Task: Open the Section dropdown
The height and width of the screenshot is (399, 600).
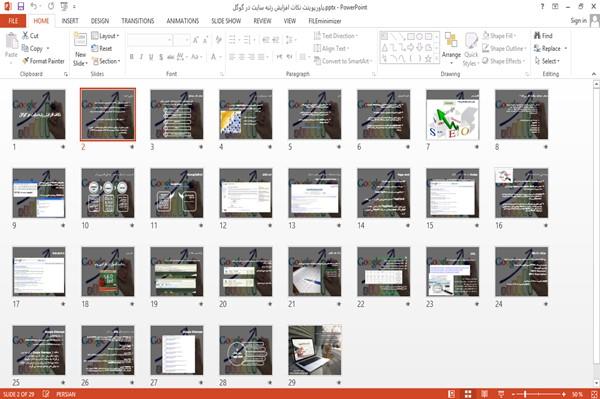Action: pyautogui.click(x=106, y=61)
